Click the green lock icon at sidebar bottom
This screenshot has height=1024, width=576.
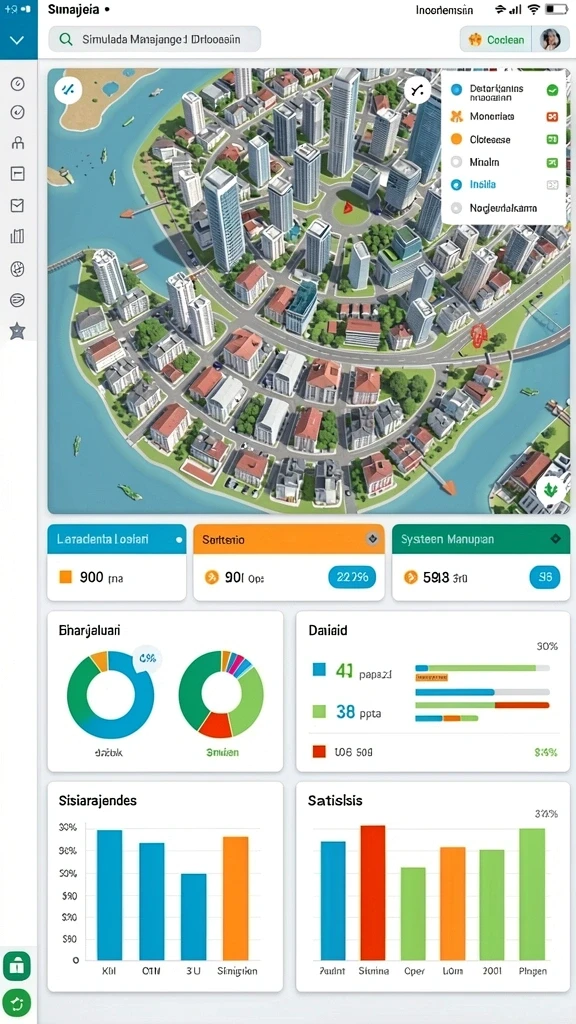(x=17, y=965)
